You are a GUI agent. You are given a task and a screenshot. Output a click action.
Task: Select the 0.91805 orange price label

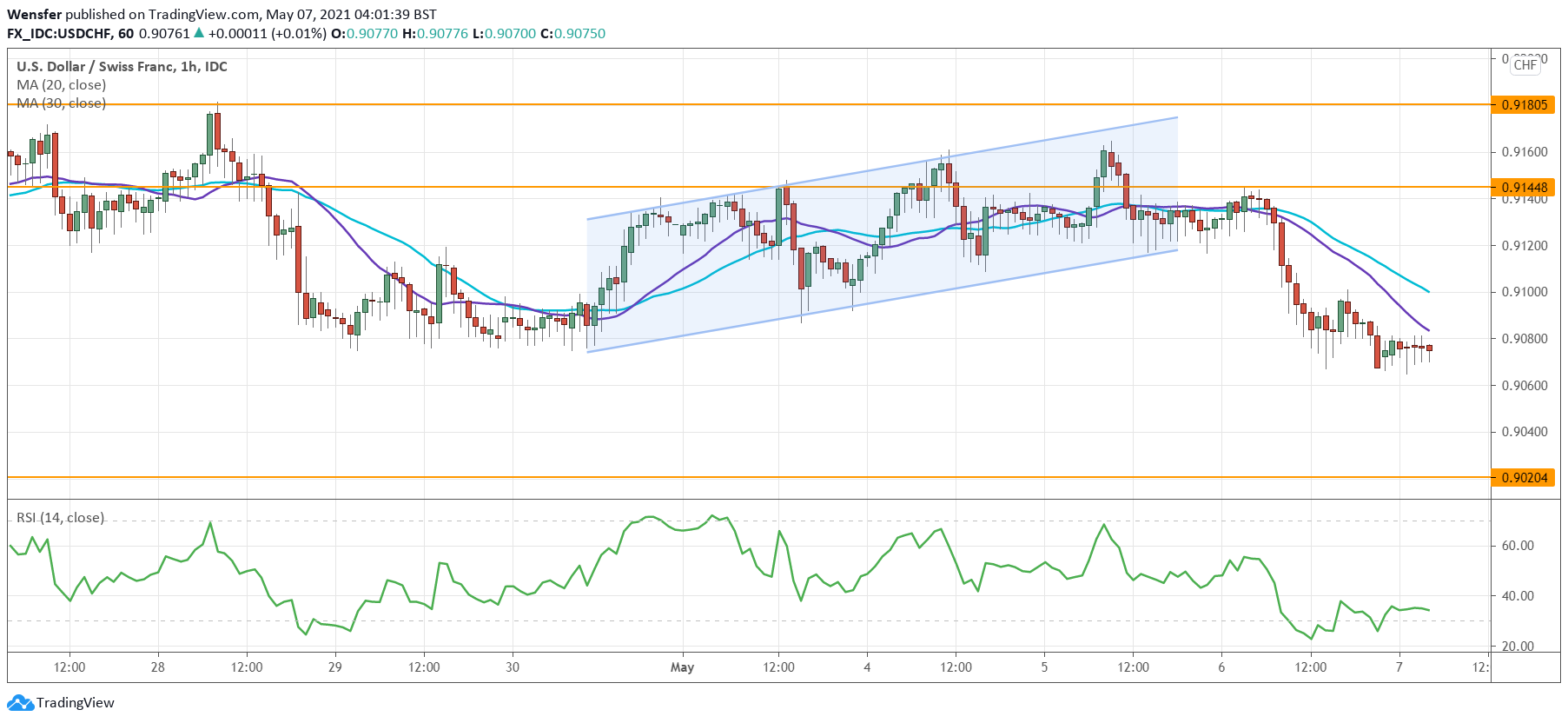1525,105
